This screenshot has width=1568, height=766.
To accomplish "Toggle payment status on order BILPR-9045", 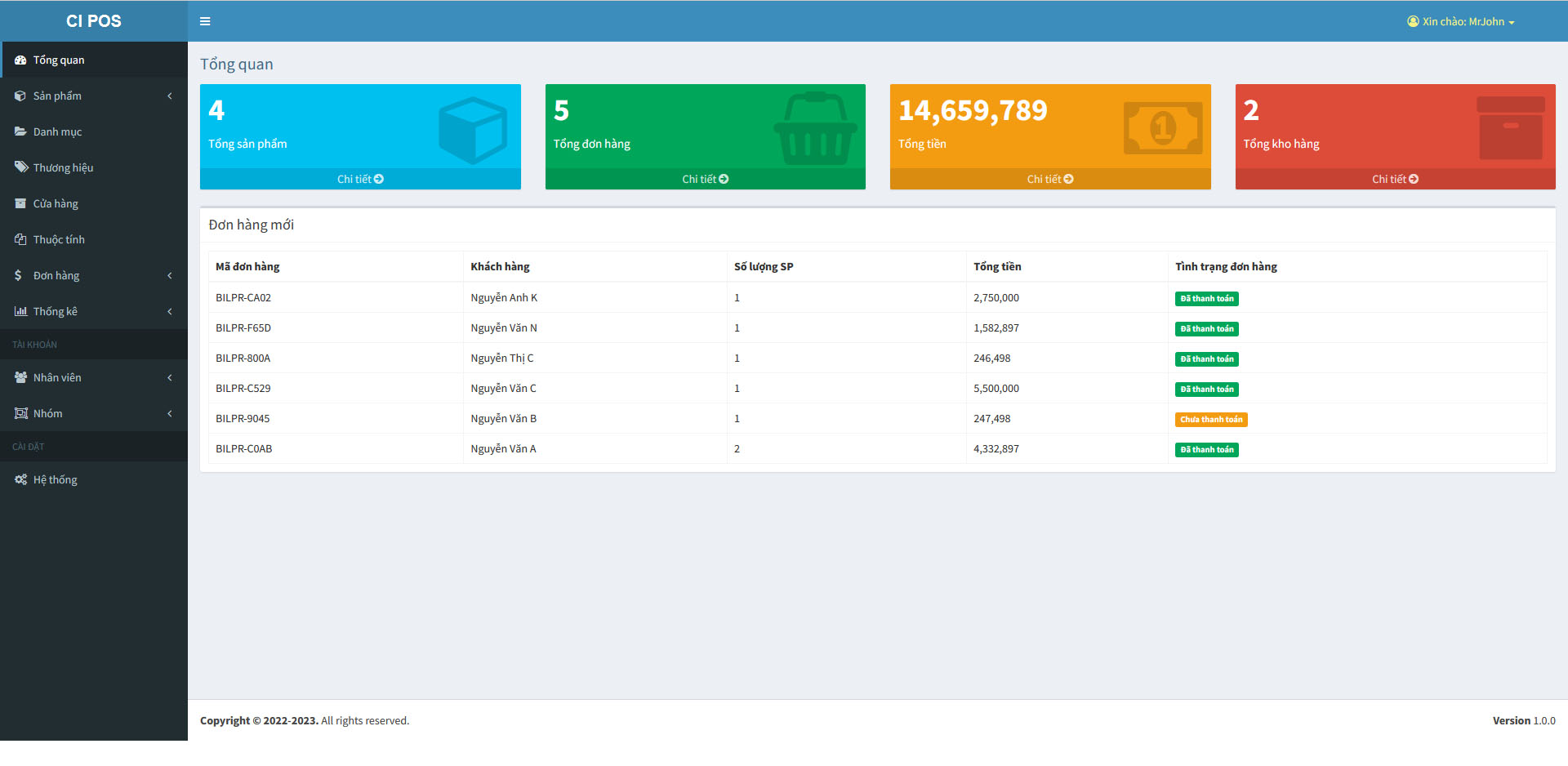I will (1211, 419).
